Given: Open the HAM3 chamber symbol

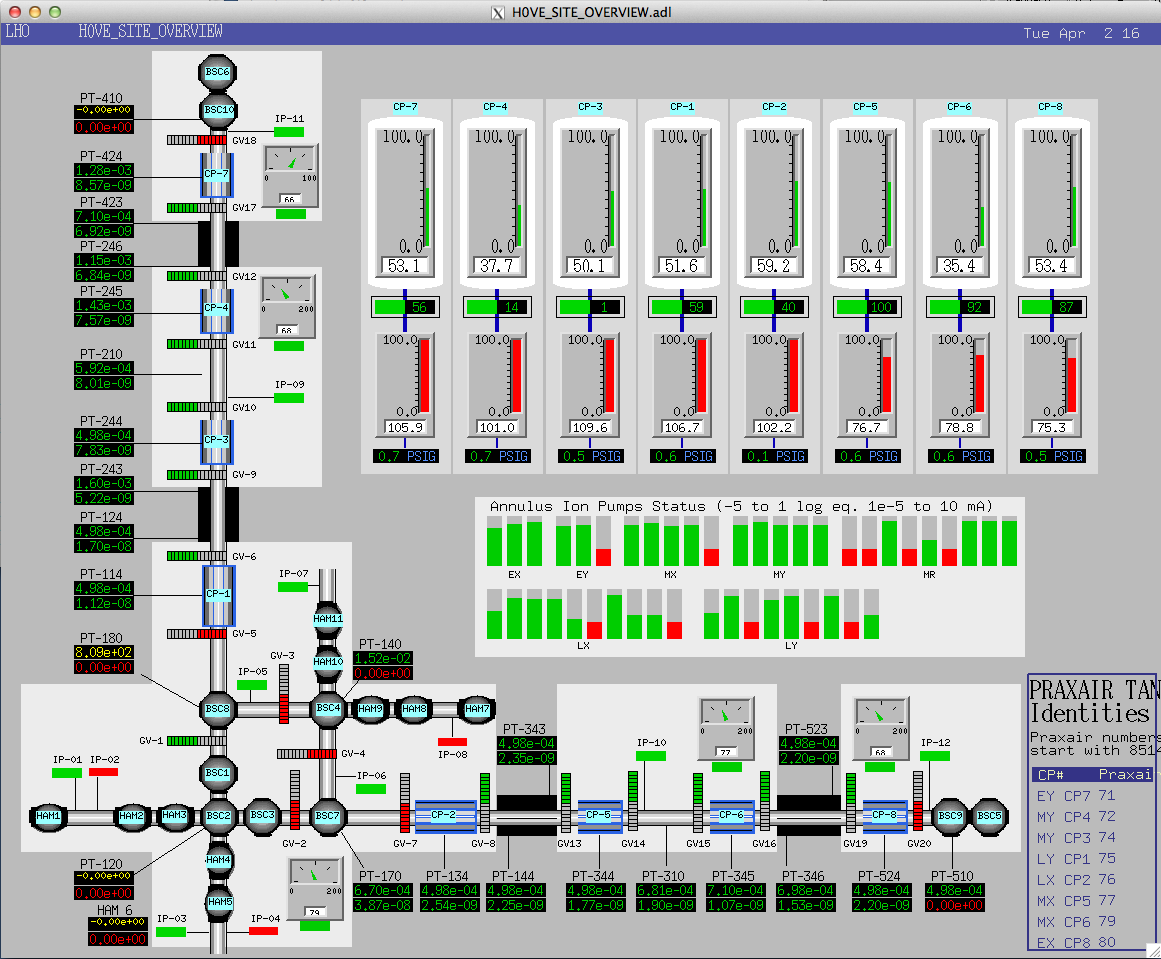Looking at the screenshot, I should [175, 815].
